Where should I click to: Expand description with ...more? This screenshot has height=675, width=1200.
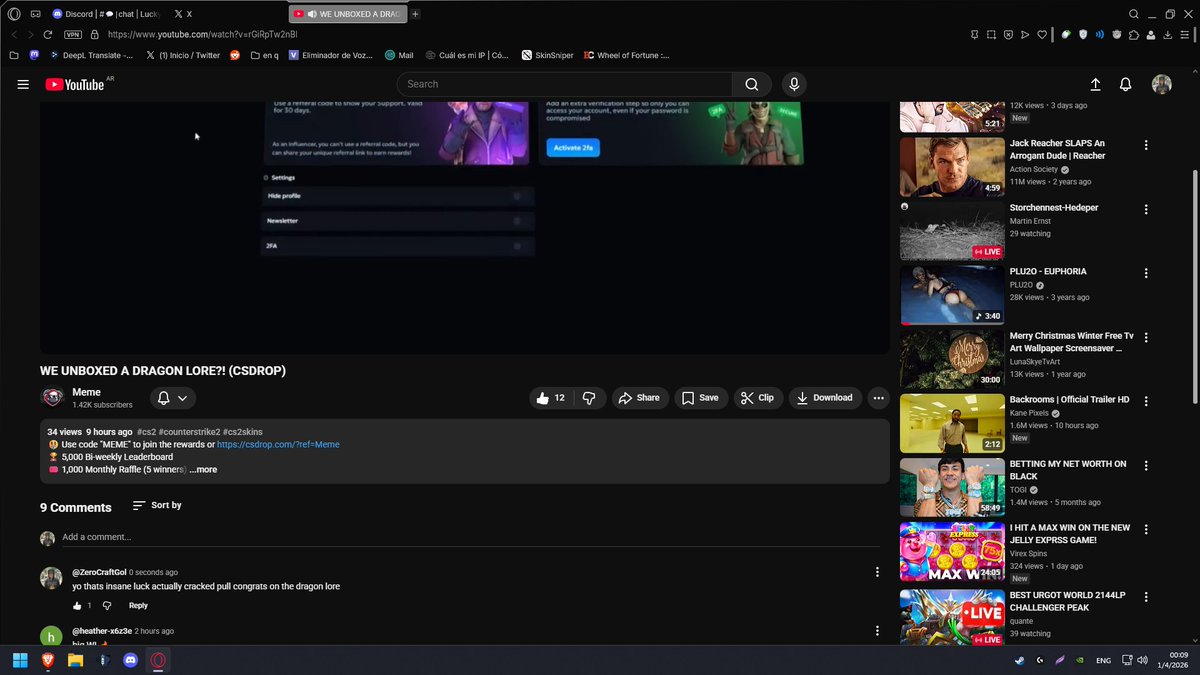coord(203,470)
